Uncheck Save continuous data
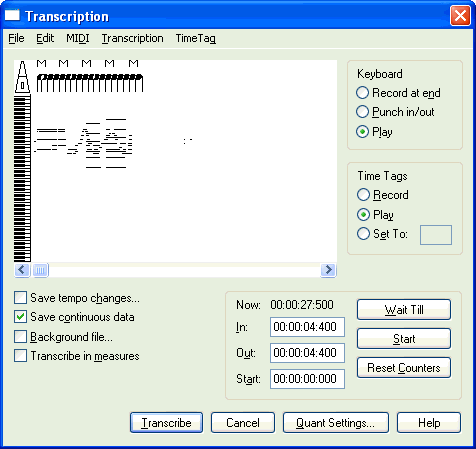Image resolution: width=476 pixels, height=449 pixels. [x=20, y=317]
